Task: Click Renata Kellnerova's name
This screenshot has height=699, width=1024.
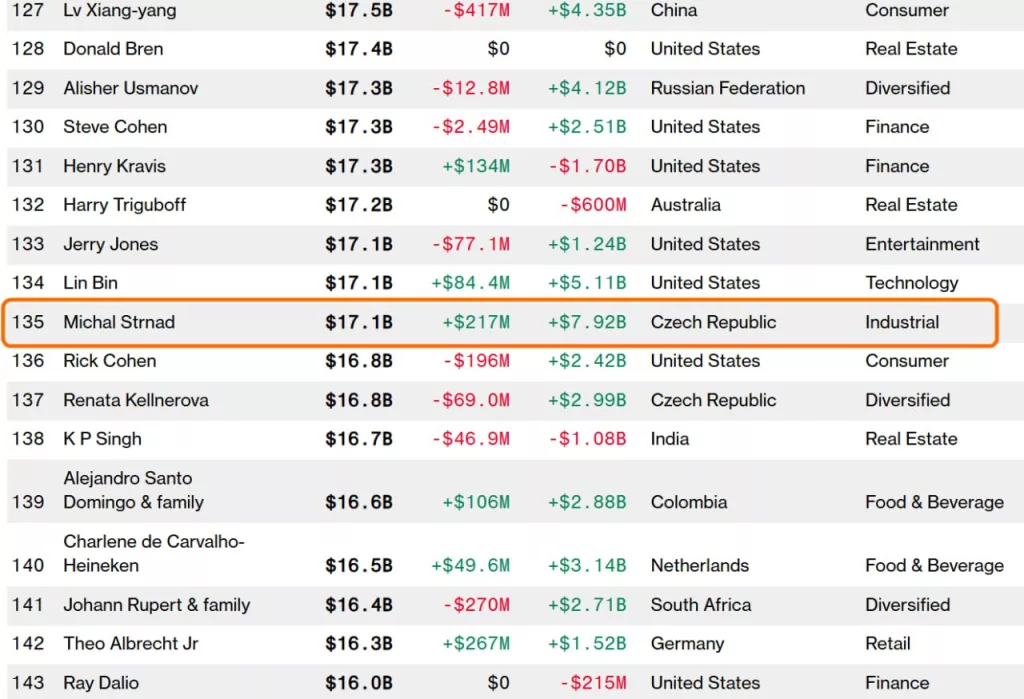Action: [x=136, y=400]
